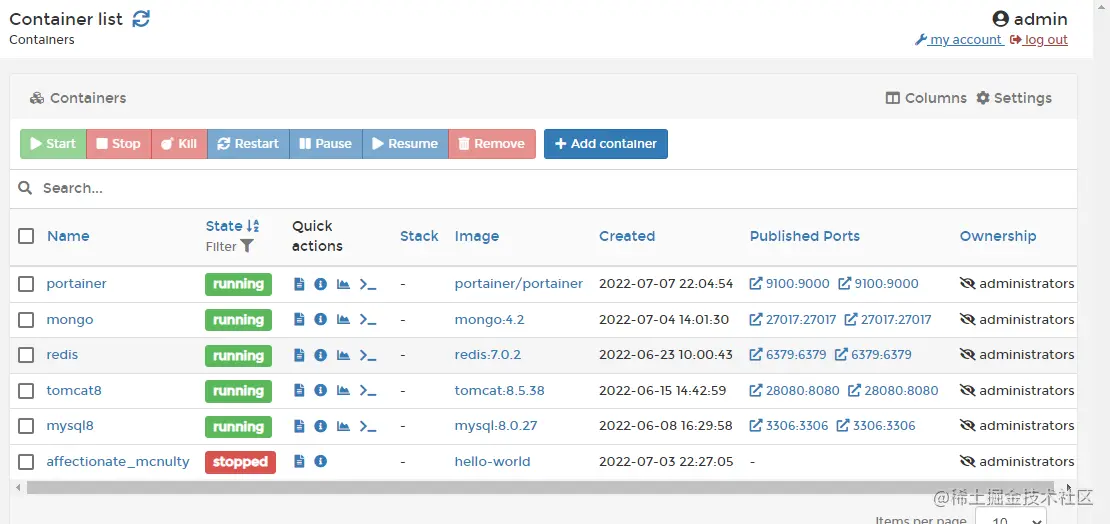Select the affectionate_mcnulty container checkbox

point(26,462)
